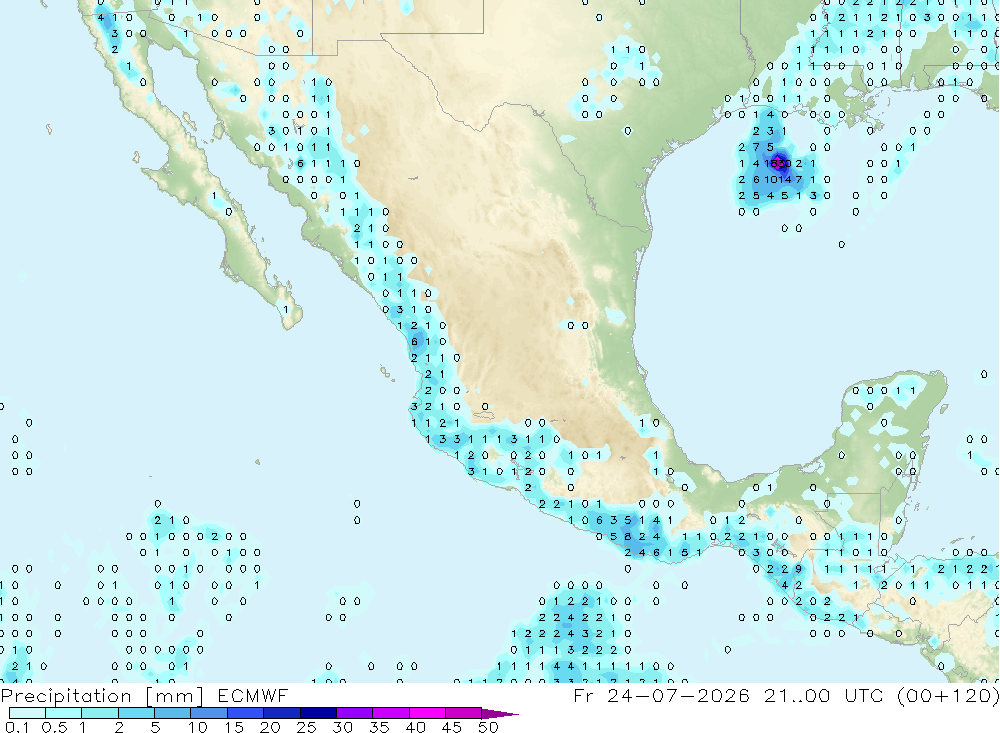Click legend value '30'
The image size is (1000, 733).
click(x=343, y=727)
